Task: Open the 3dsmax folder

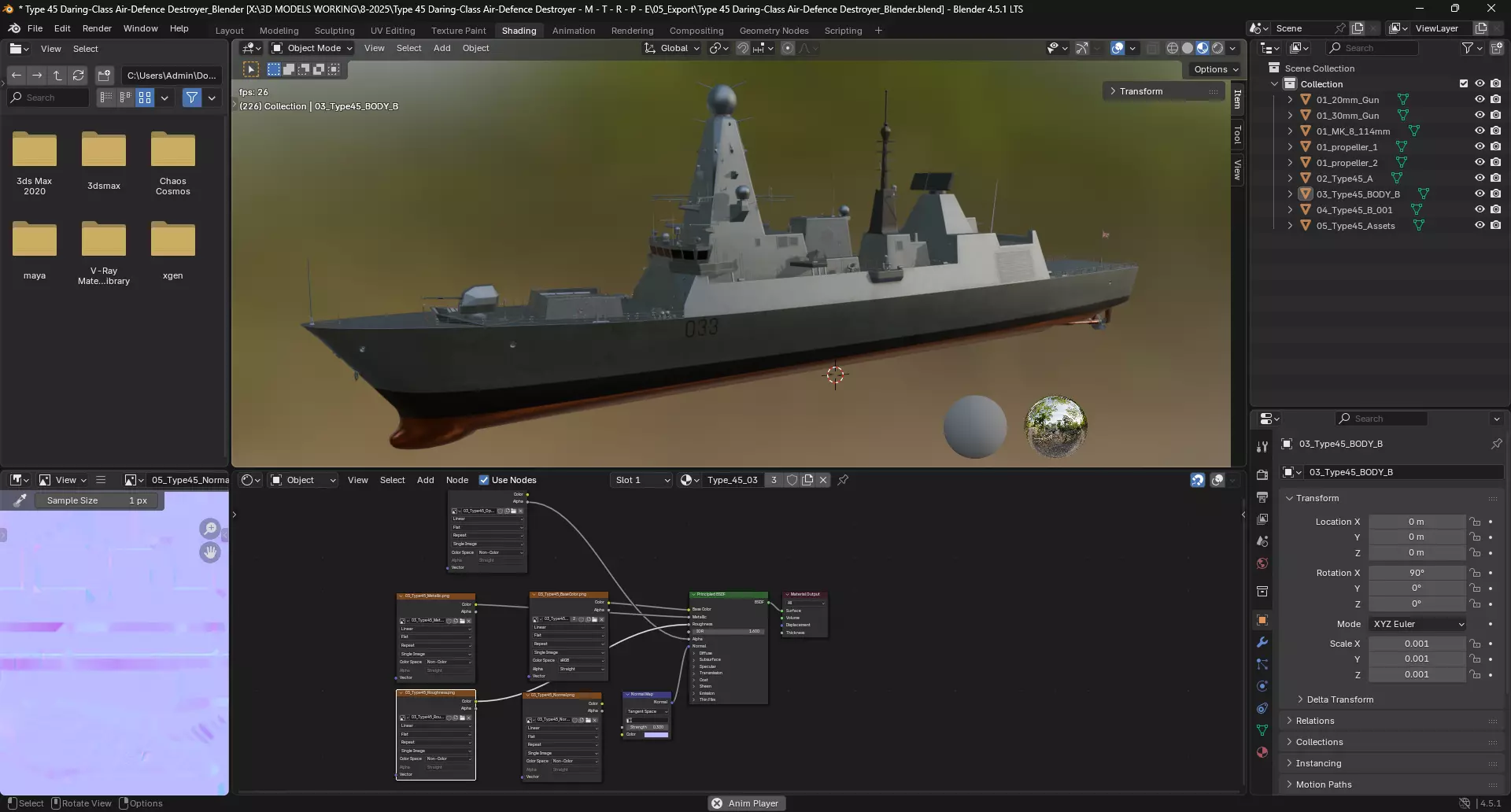Action: pos(104,161)
